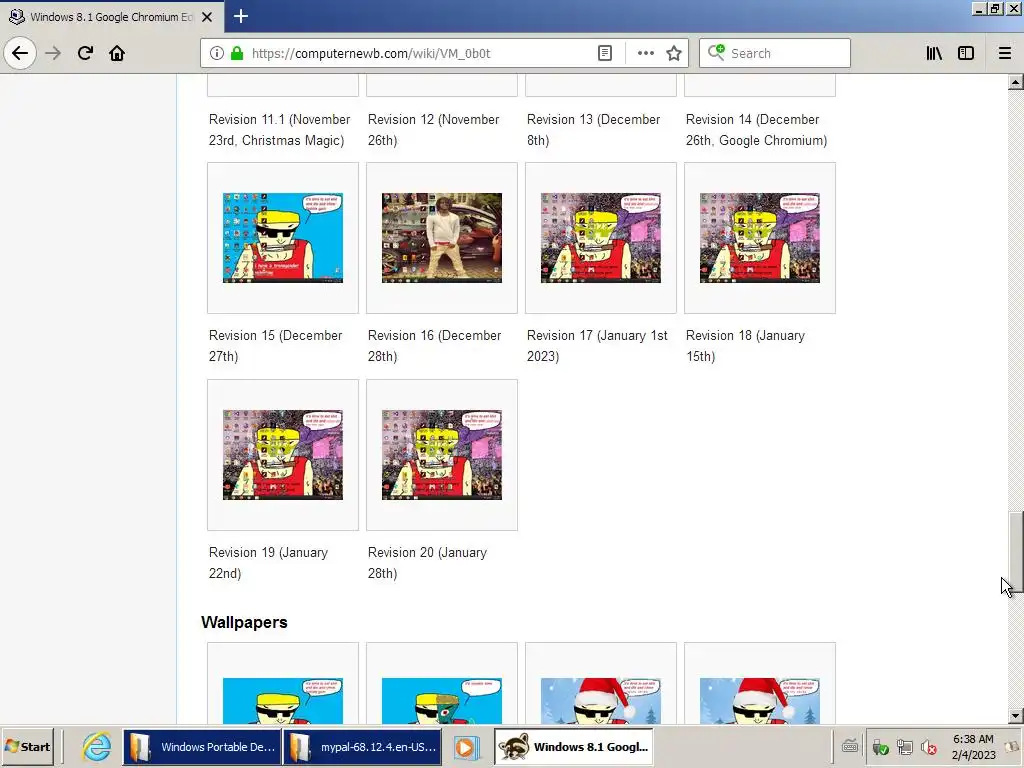Switch to the Windows Portable De... taskbar window
The width and height of the screenshot is (1024, 768).
(x=202, y=746)
